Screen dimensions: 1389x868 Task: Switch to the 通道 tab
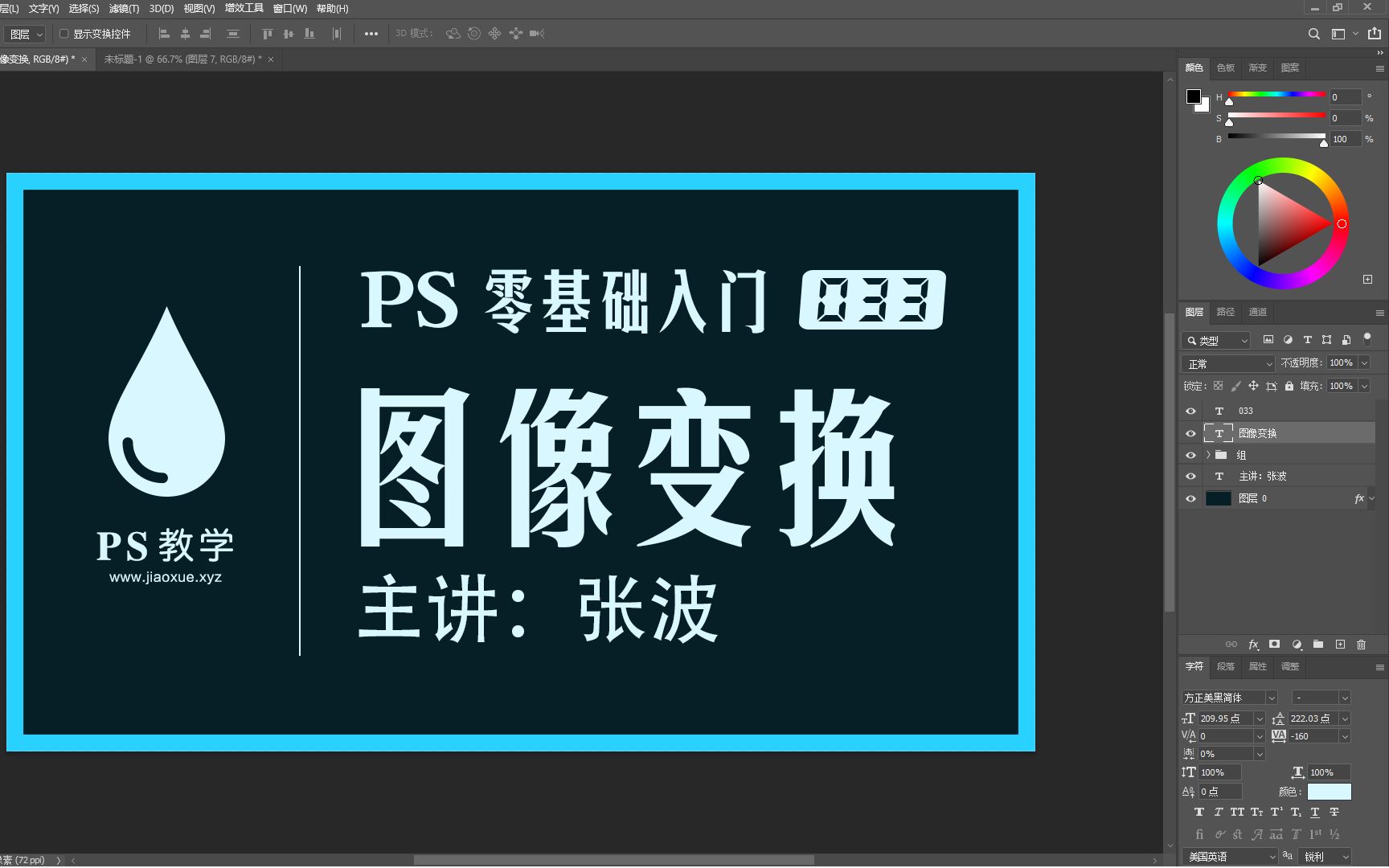1257,313
